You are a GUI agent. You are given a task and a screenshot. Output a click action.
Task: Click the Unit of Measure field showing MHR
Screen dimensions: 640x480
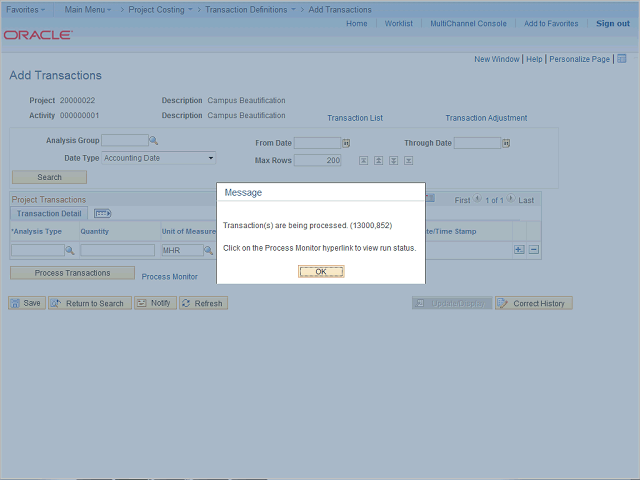(x=182, y=250)
